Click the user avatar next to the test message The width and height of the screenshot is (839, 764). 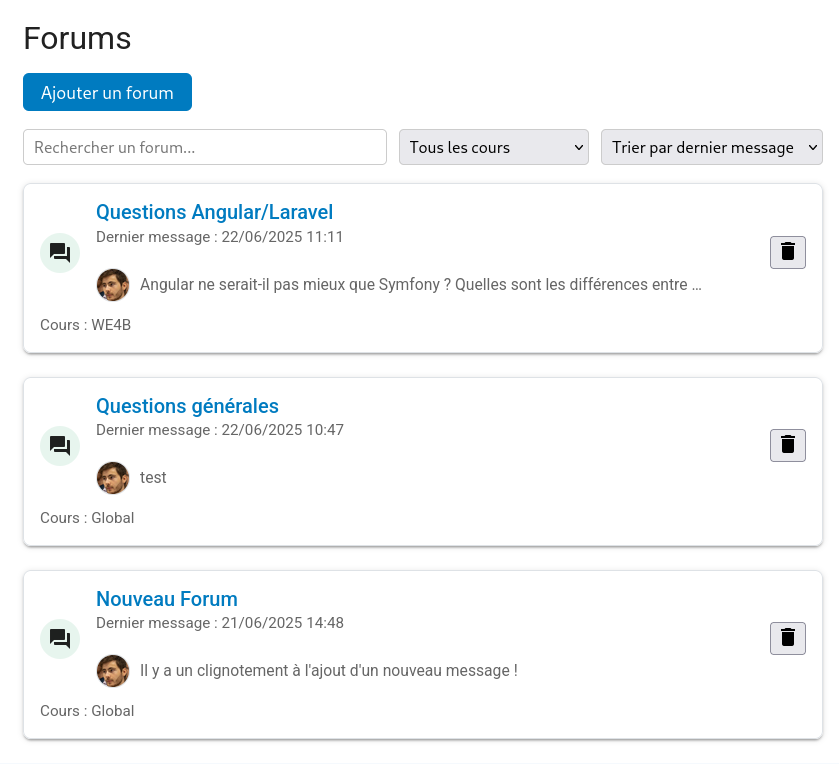click(x=112, y=477)
